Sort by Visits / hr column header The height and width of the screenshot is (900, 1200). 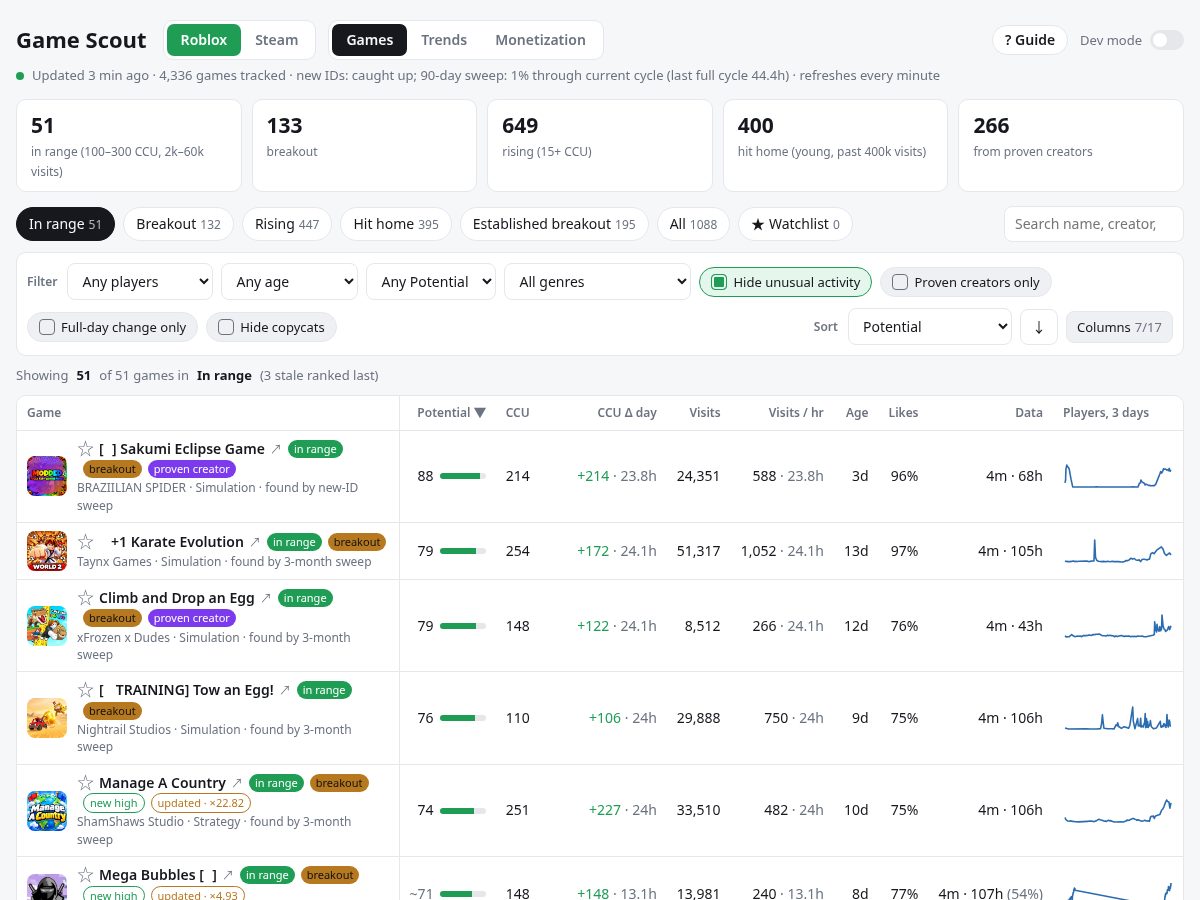pos(796,413)
